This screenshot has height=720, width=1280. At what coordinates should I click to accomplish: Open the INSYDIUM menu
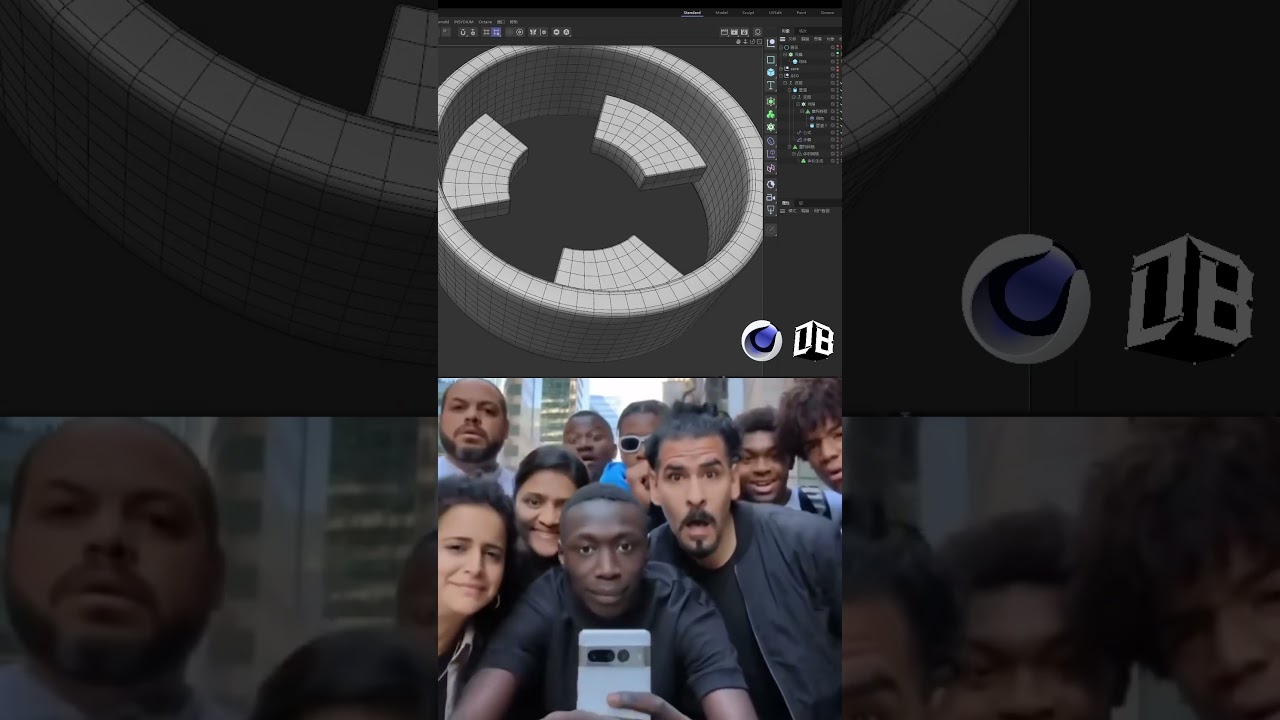[x=464, y=22]
